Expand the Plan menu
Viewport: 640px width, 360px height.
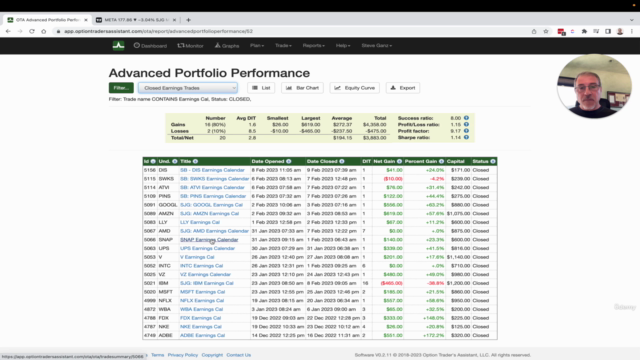[x=257, y=46]
